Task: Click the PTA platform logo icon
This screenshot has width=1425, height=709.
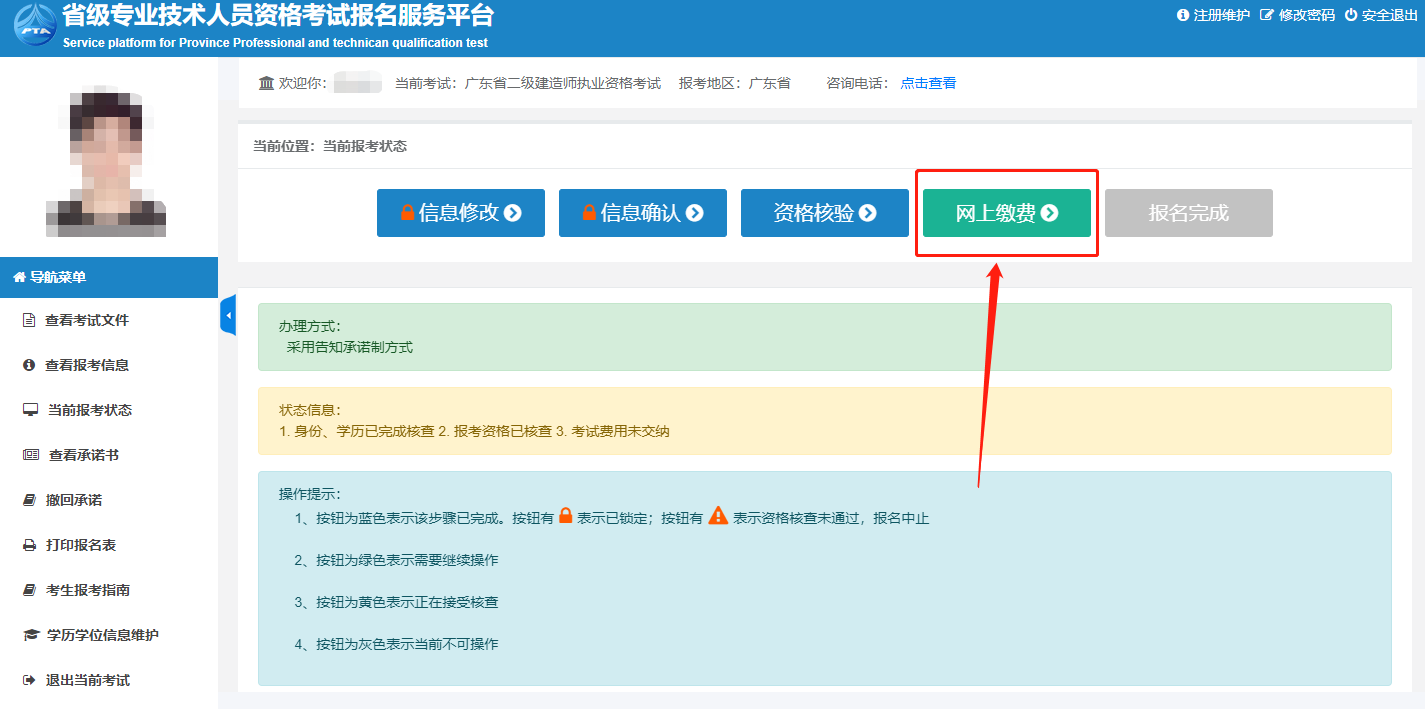Action: pos(34,27)
